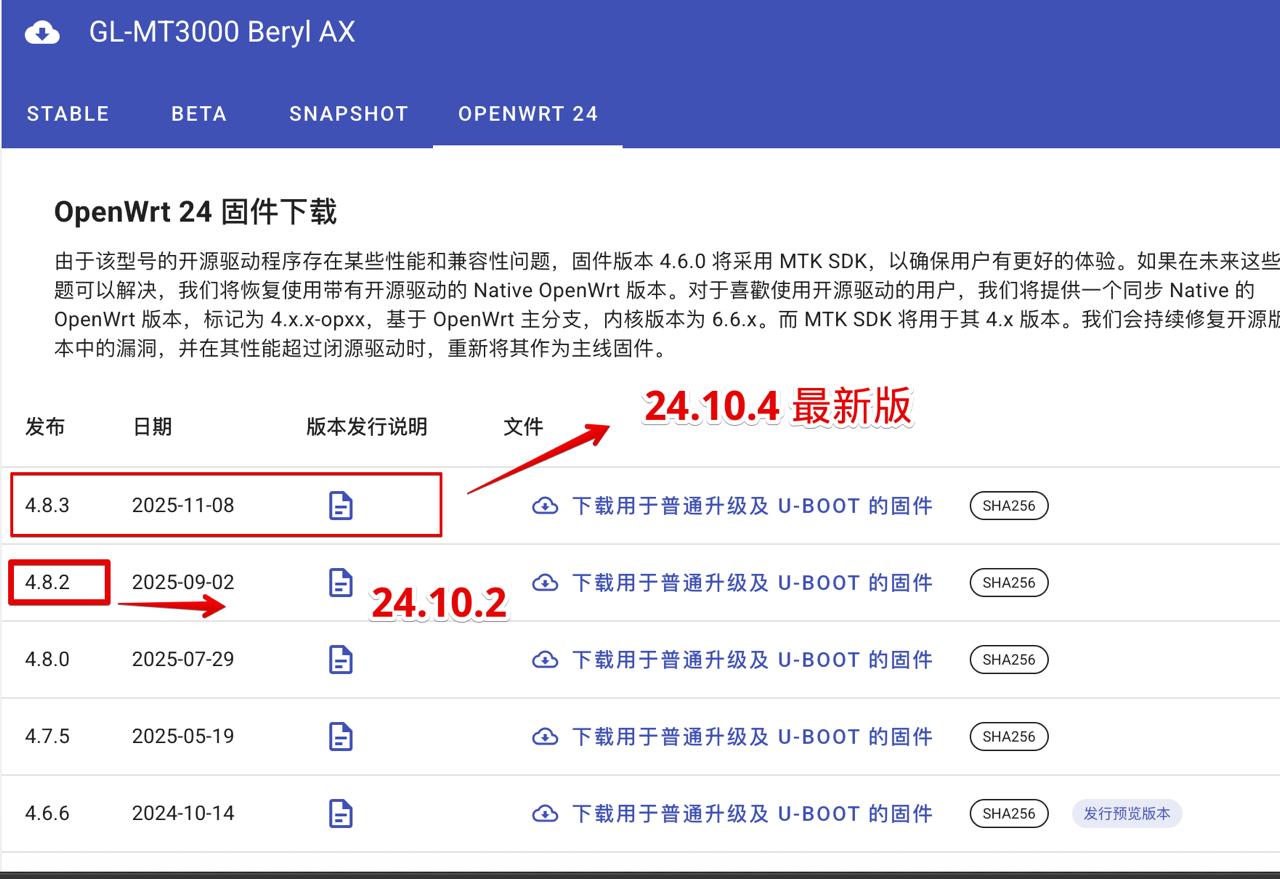Show SHA256 checksum for version 4.8.0
The width and height of the screenshot is (1280, 879).
(1009, 660)
